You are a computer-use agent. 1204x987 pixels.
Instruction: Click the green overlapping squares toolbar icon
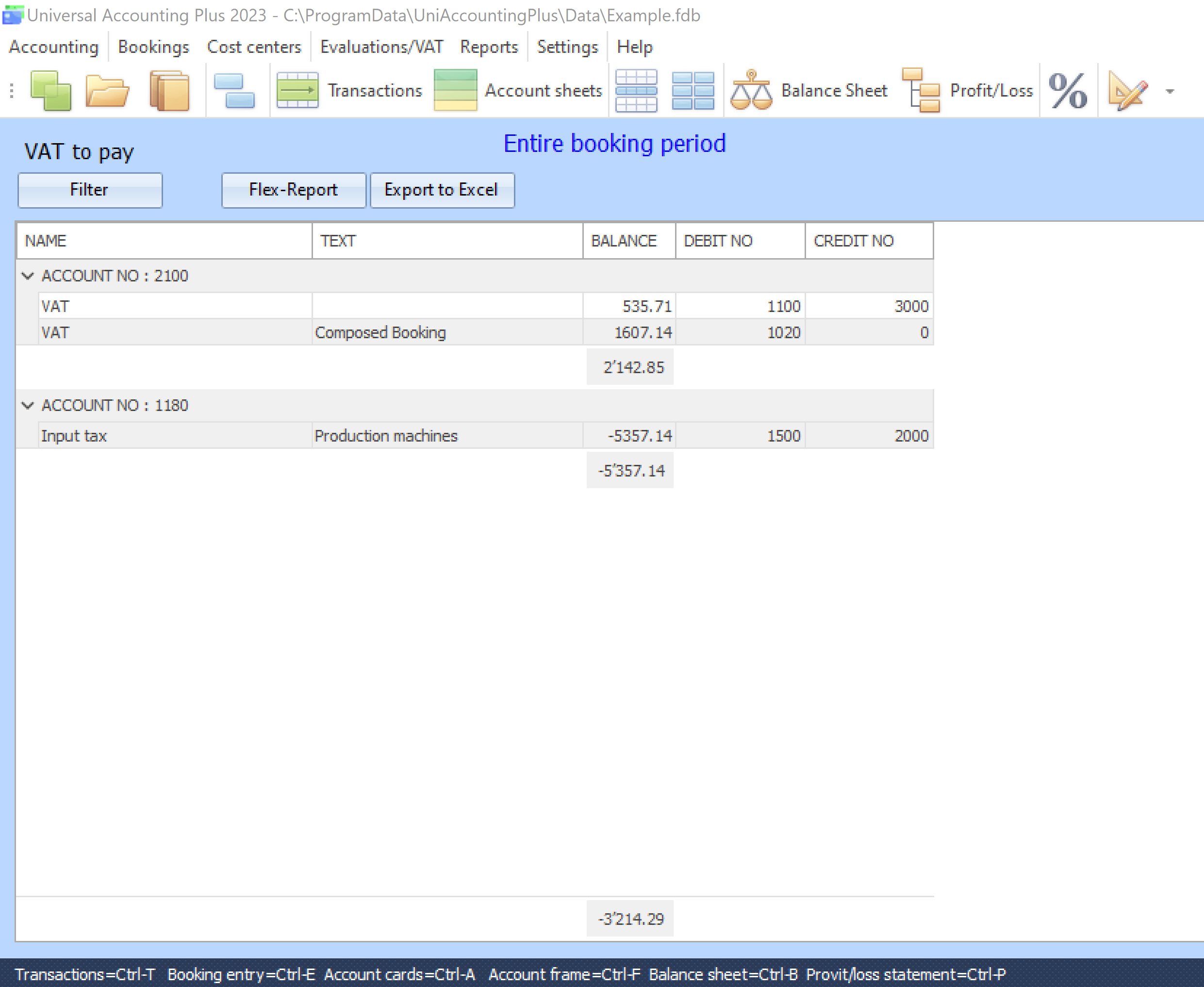click(50, 90)
